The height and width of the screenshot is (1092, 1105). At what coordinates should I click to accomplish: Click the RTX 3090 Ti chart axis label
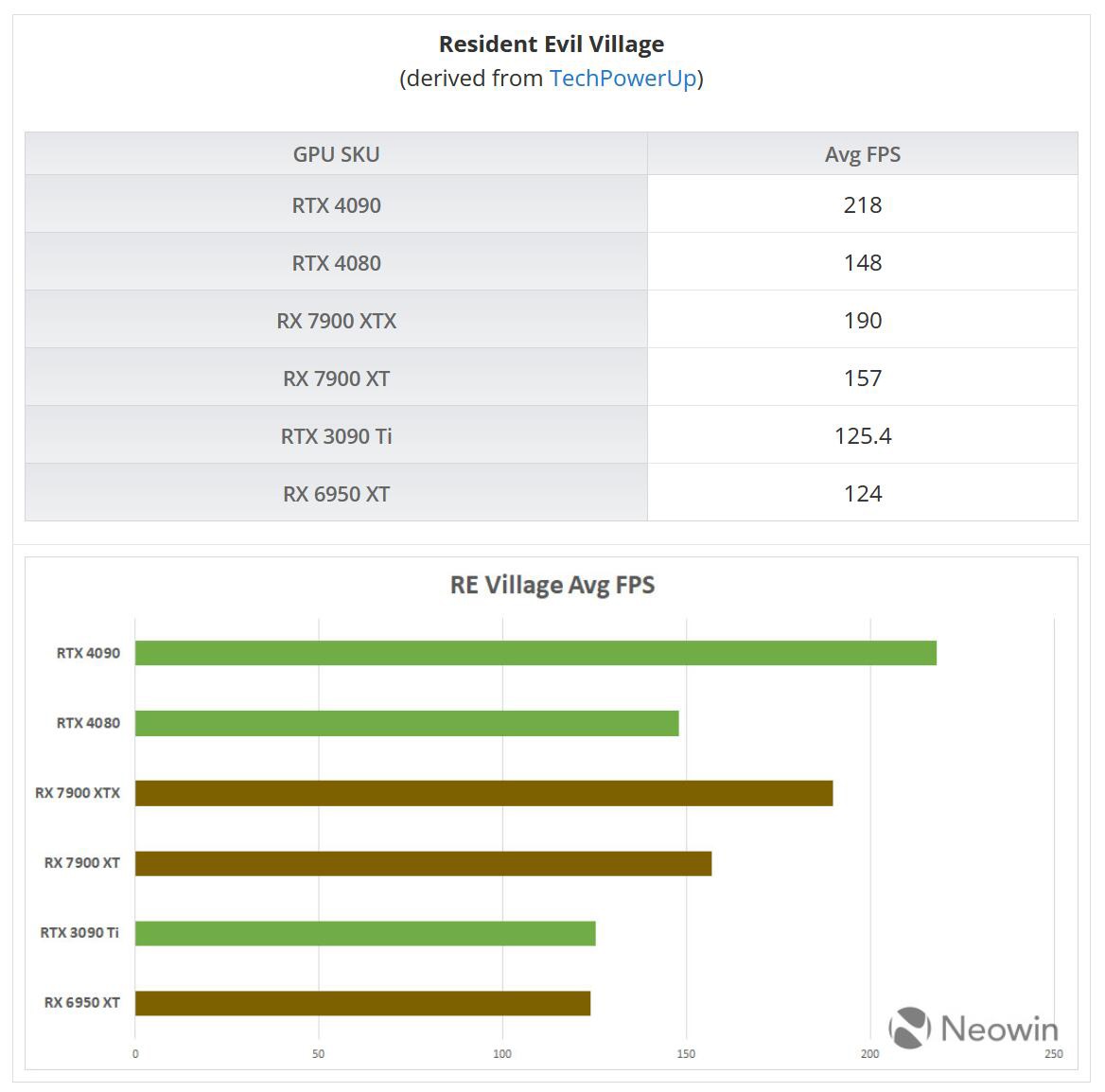point(79,932)
